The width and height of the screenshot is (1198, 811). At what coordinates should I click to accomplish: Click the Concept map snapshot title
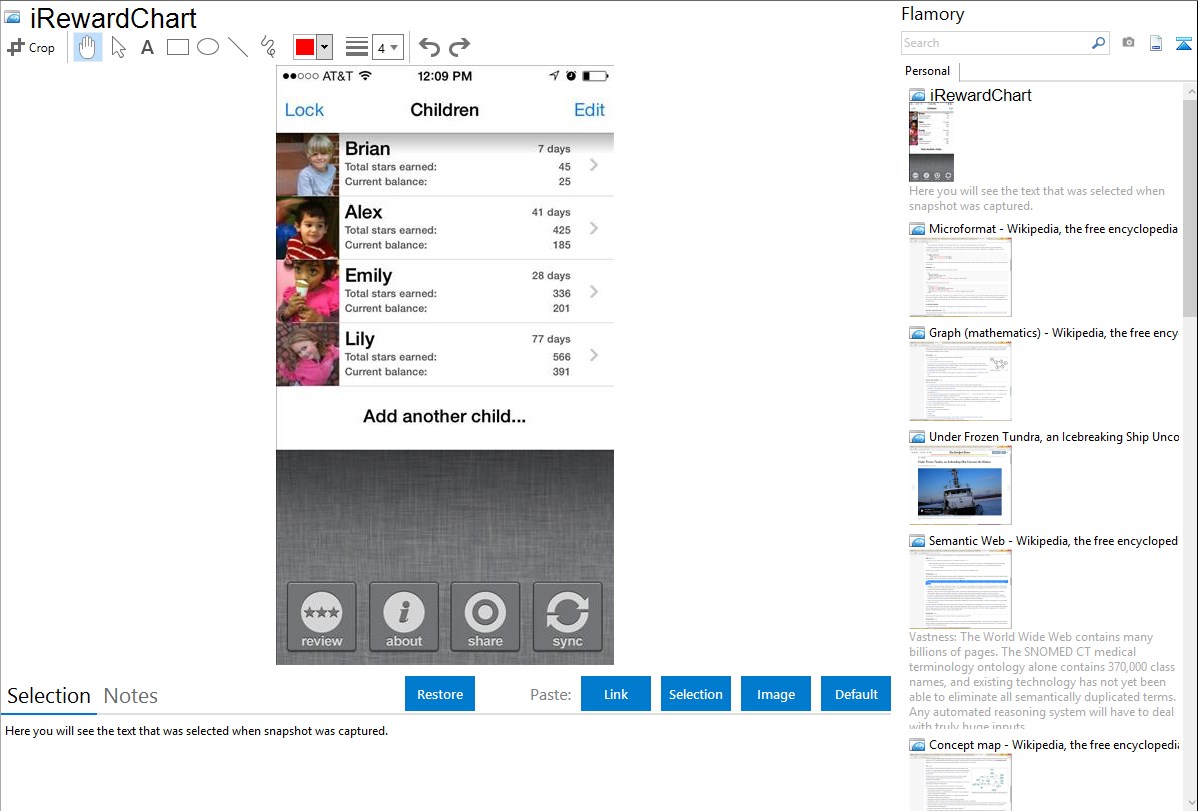[1054, 744]
